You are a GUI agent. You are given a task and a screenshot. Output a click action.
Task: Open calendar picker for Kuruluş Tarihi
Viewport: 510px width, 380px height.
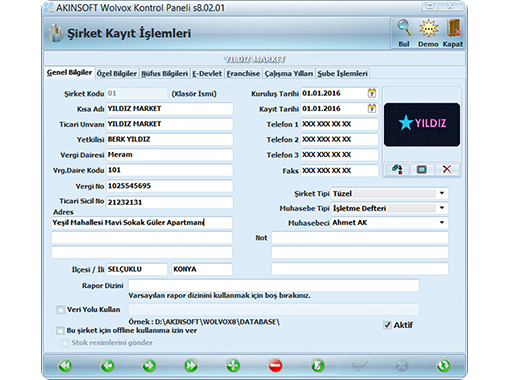[x=372, y=93]
